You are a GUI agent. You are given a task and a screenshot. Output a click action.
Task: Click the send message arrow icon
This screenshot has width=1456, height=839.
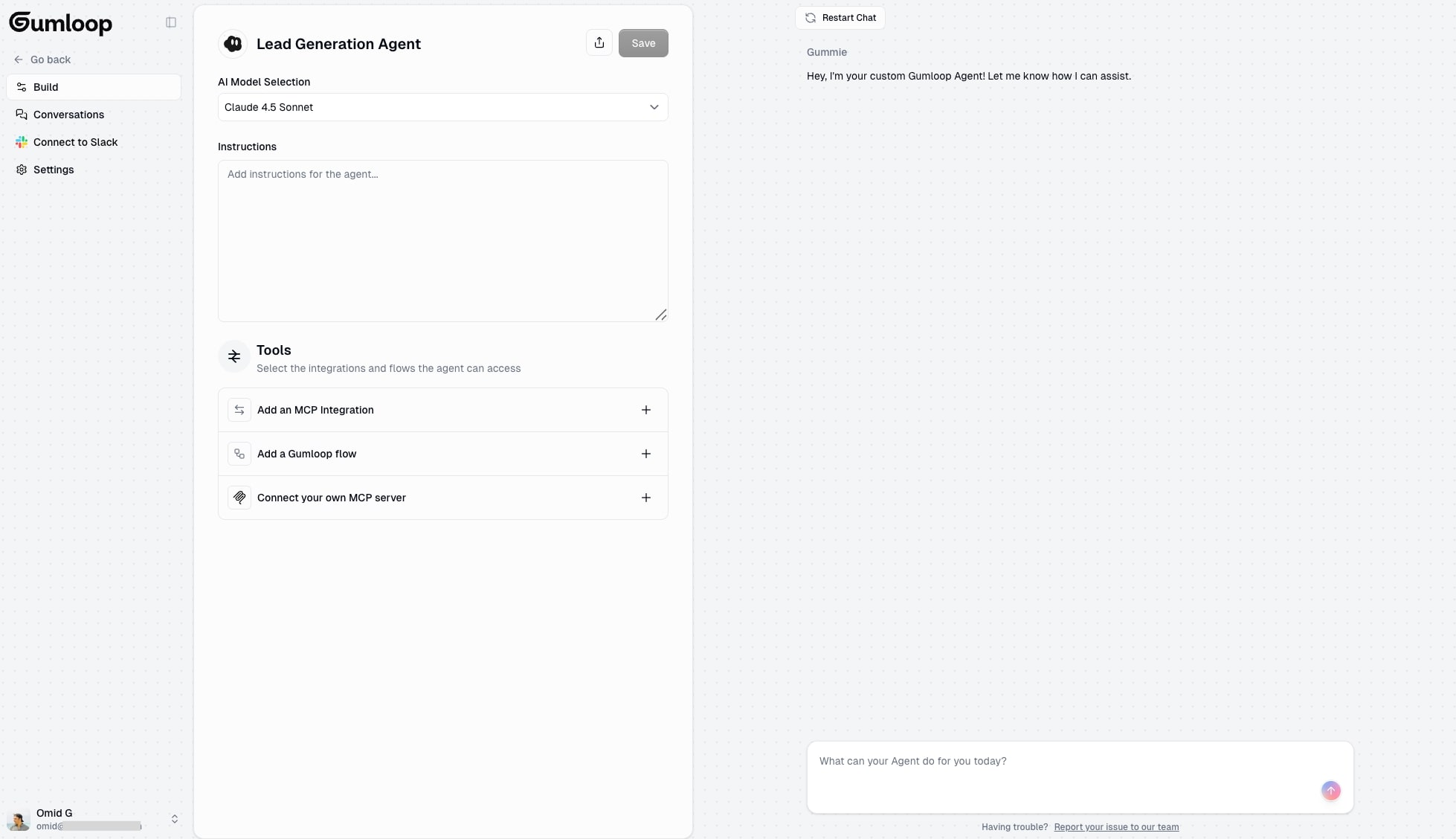1331,791
